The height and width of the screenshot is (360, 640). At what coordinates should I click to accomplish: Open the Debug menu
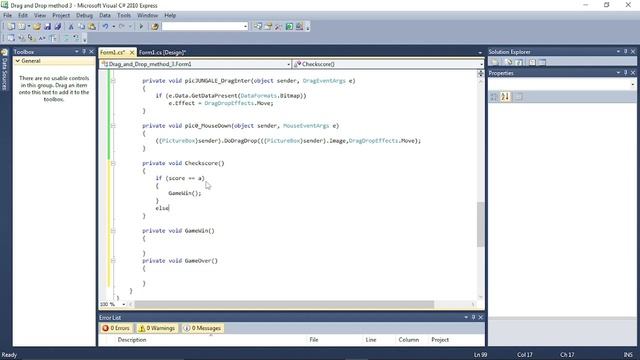(84, 16)
